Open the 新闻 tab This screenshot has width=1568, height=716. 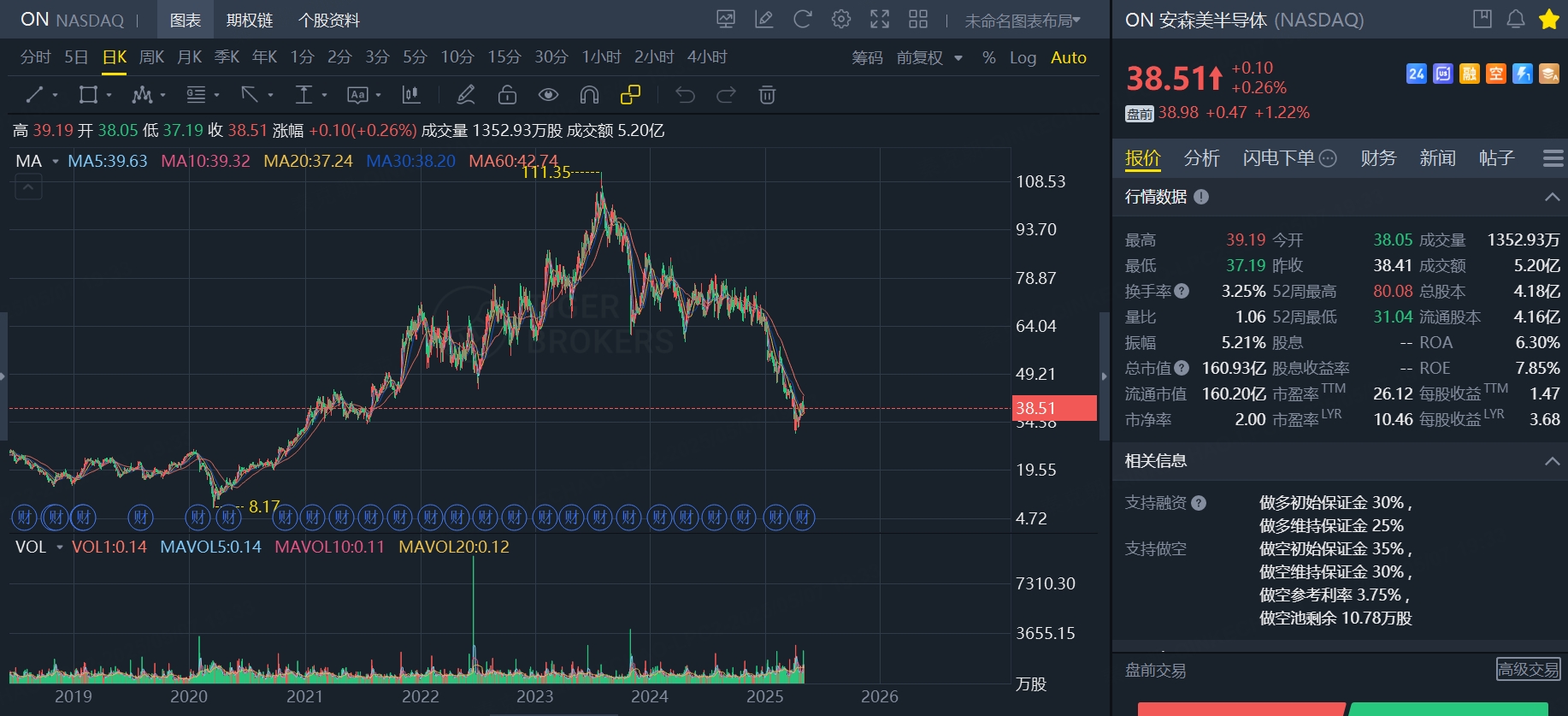click(1437, 158)
